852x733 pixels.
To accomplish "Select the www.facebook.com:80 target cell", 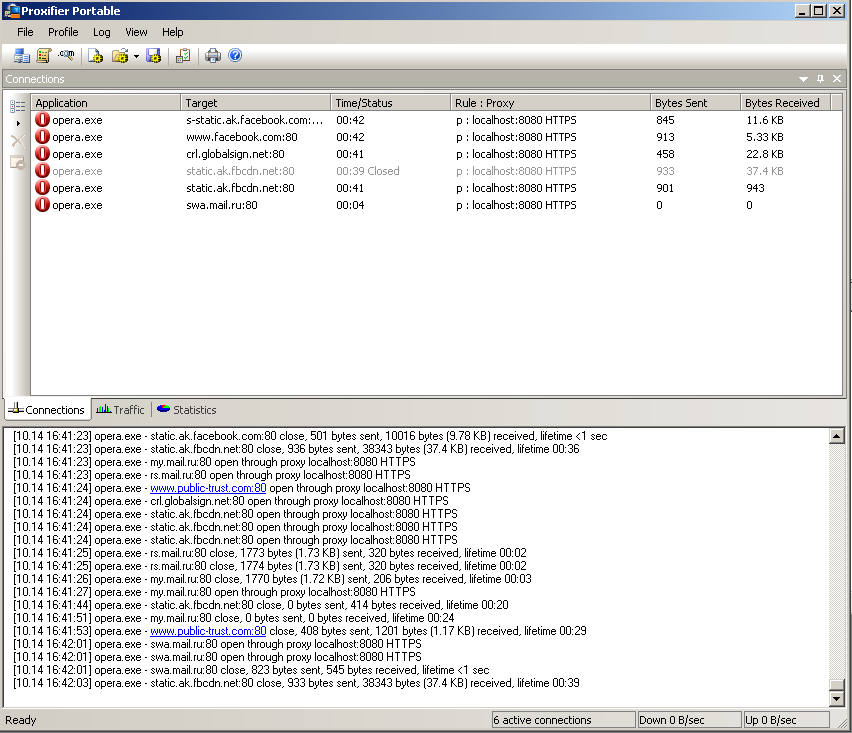I will 242,137.
